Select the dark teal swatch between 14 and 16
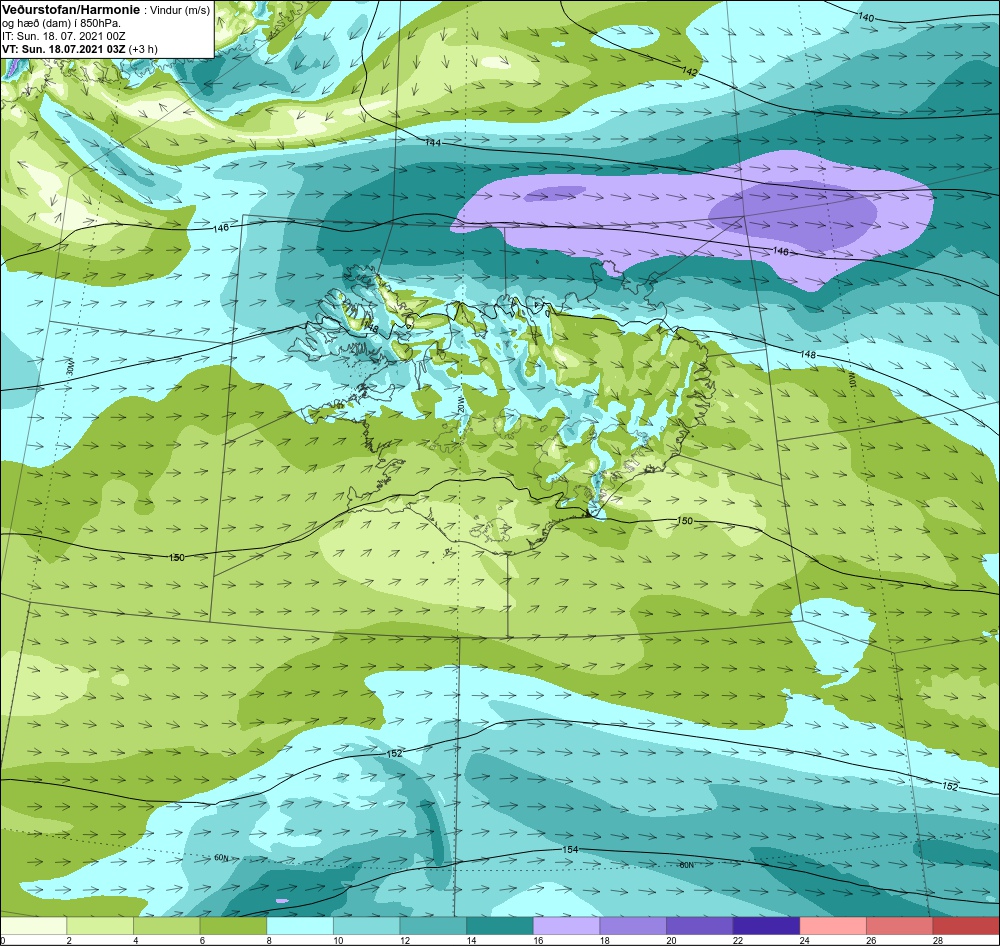This screenshot has height=946, width=1000. click(499, 925)
